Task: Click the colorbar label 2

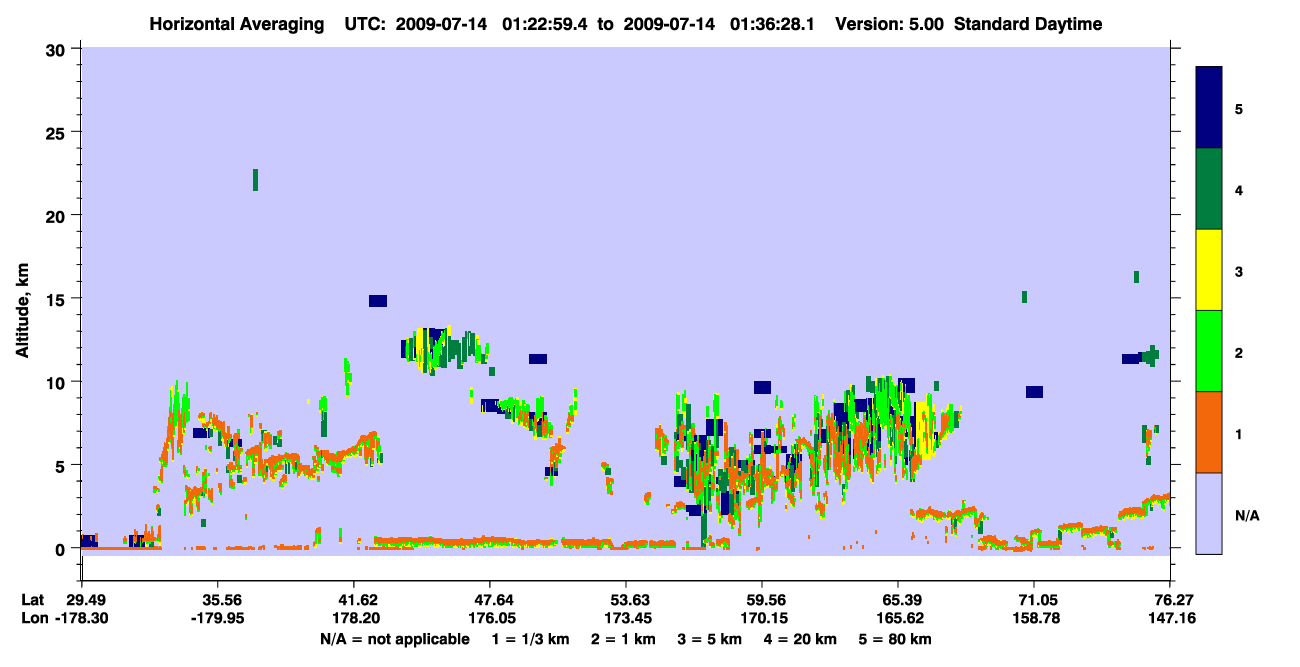Action: (1239, 353)
